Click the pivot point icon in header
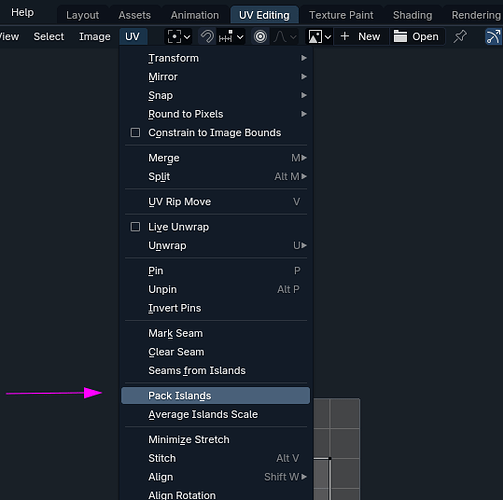This screenshot has width=503, height=500. tap(174, 37)
